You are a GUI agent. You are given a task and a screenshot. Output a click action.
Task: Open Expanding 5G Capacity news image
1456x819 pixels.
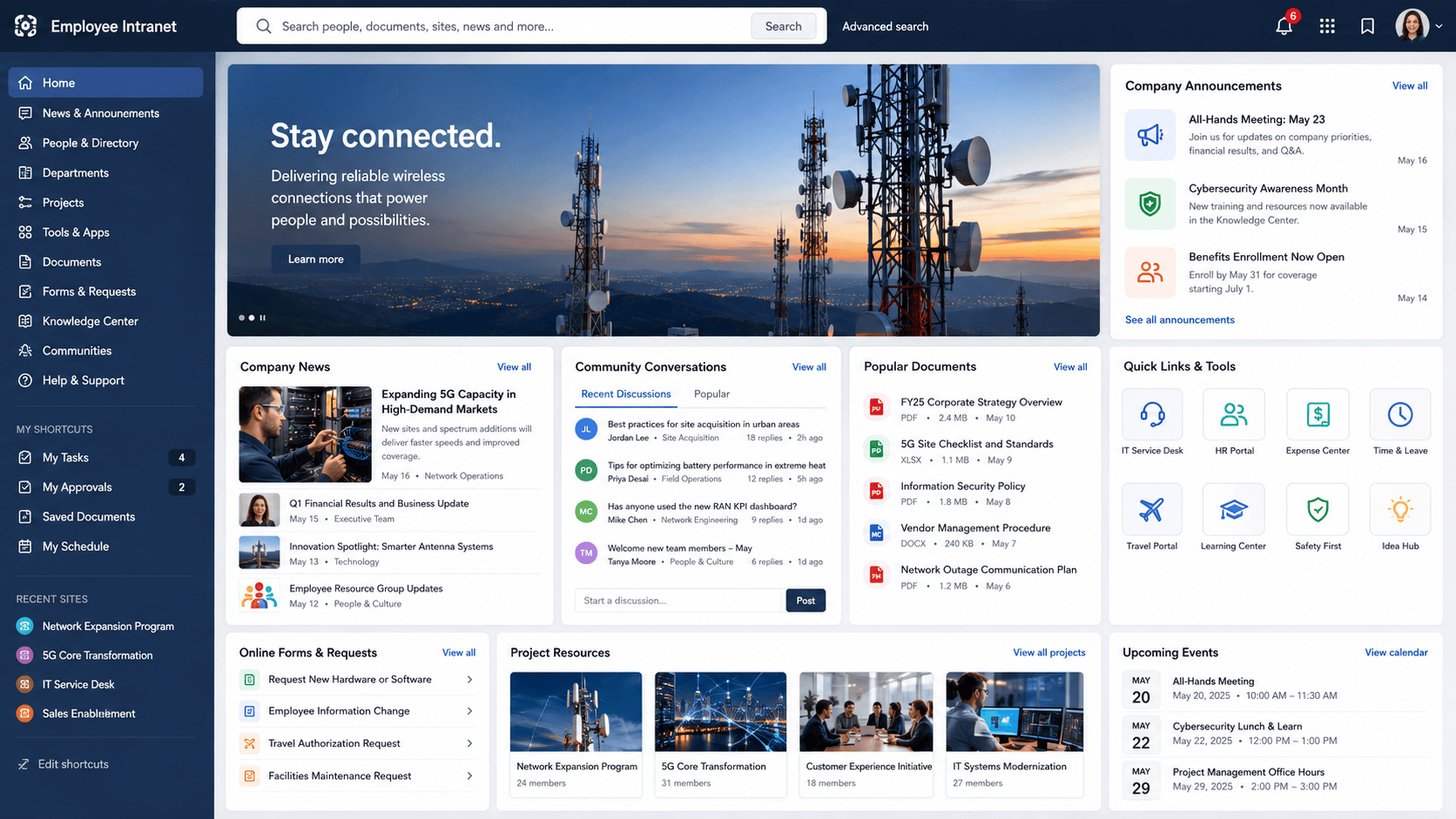coord(305,434)
